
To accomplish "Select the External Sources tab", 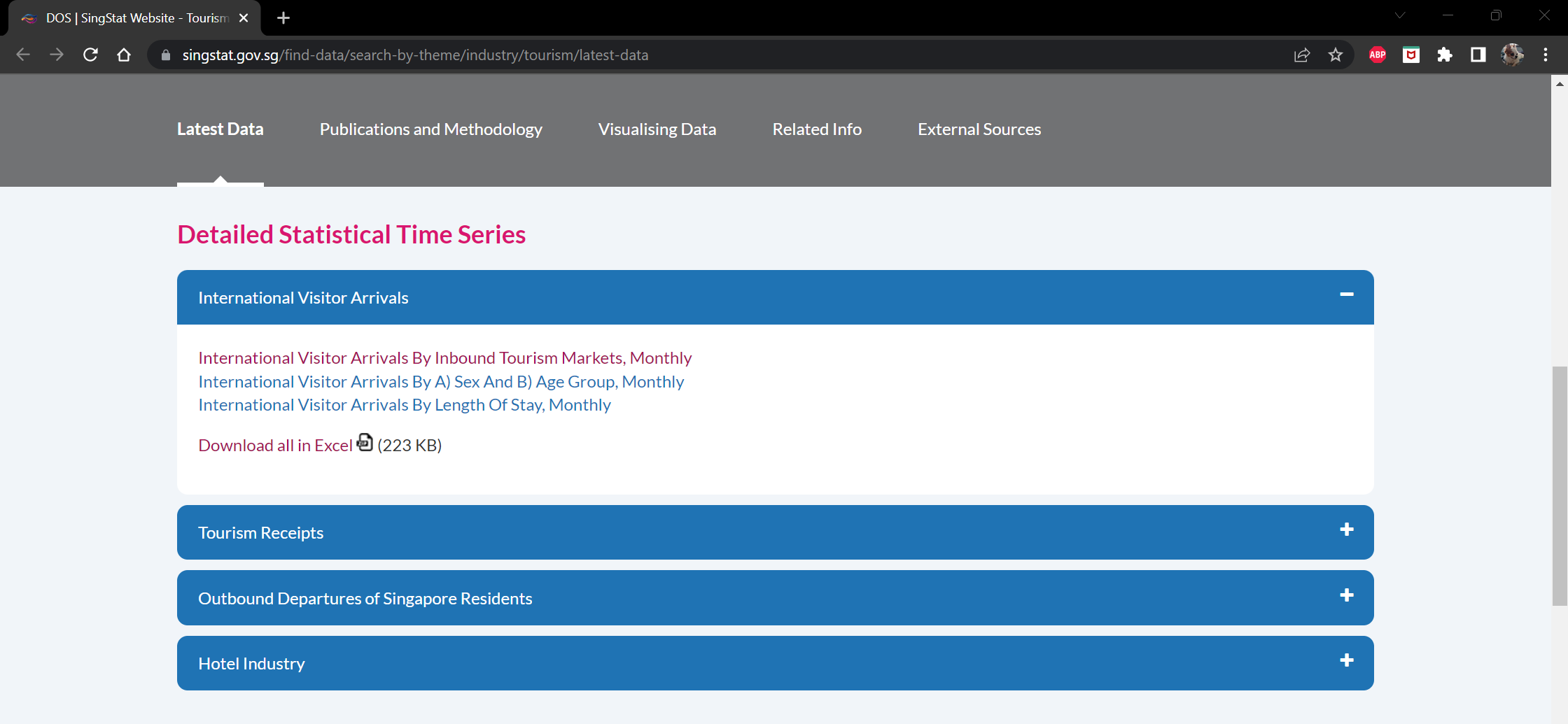I will click(x=979, y=129).
